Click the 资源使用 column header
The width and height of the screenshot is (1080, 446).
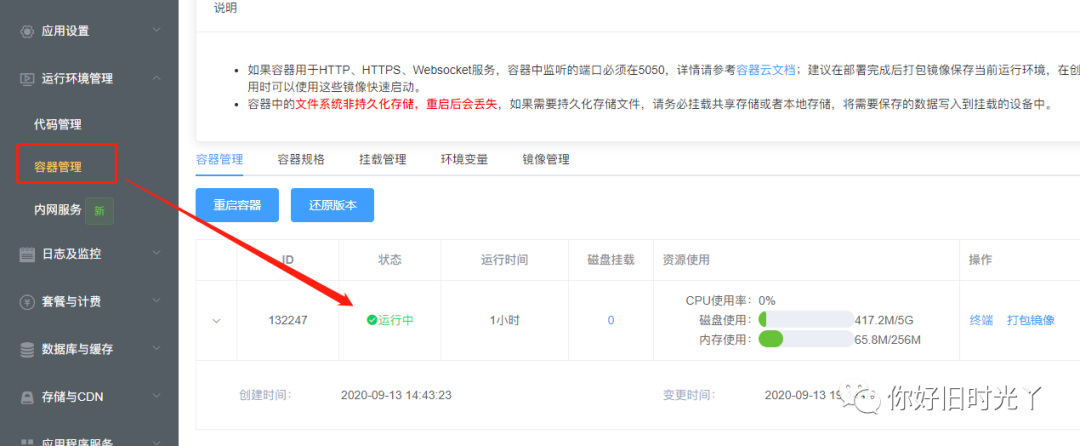tap(686, 260)
